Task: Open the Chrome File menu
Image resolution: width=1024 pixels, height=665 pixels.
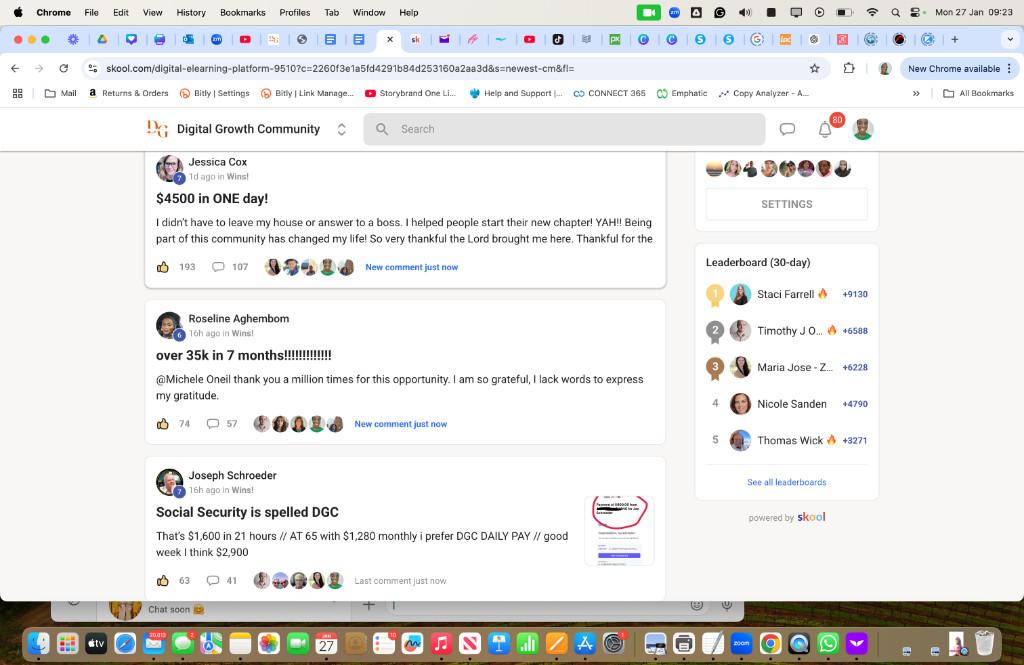Action: [x=91, y=12]
